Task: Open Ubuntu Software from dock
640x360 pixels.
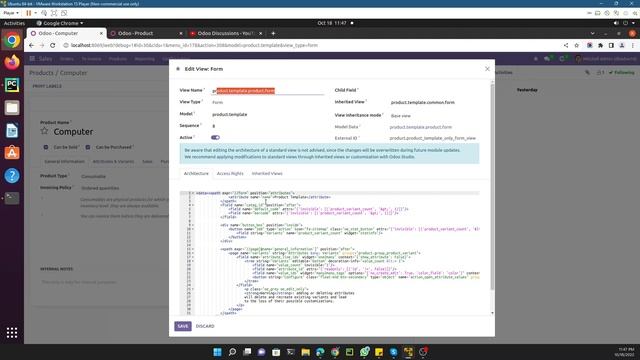Action: (x=12, y=153)
